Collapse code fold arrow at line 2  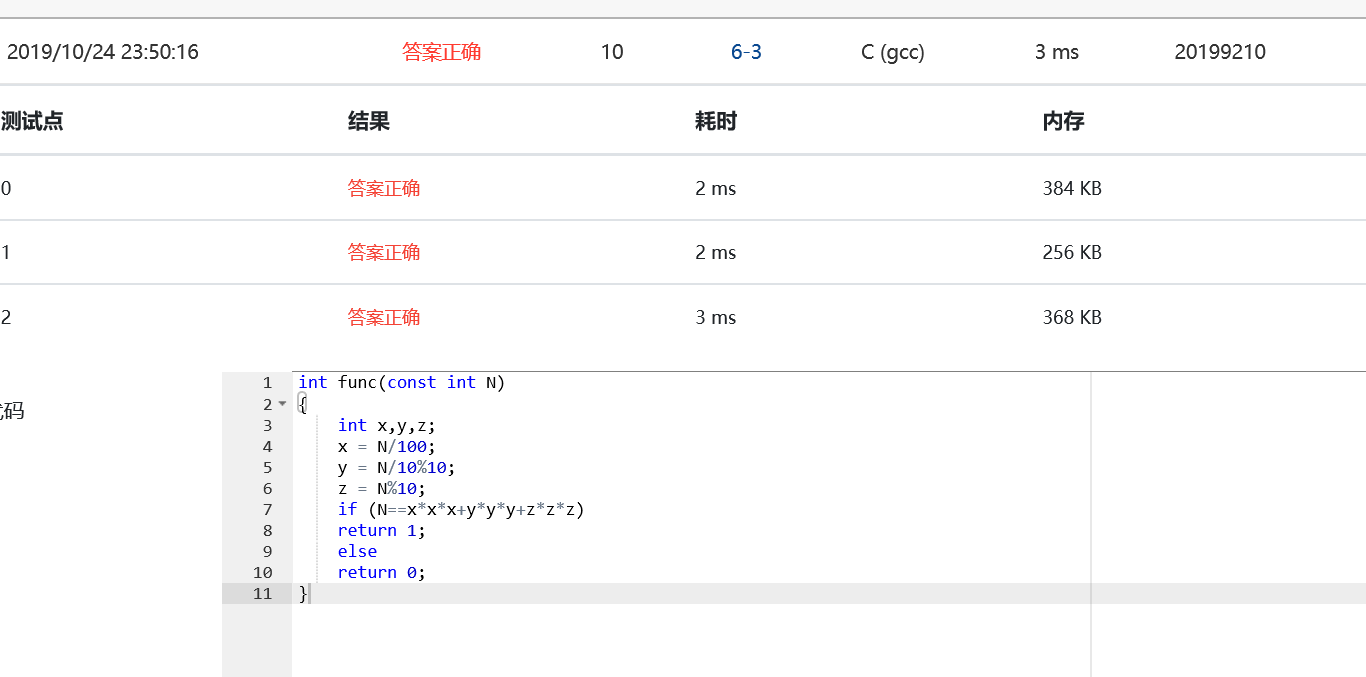coord(282,404)
